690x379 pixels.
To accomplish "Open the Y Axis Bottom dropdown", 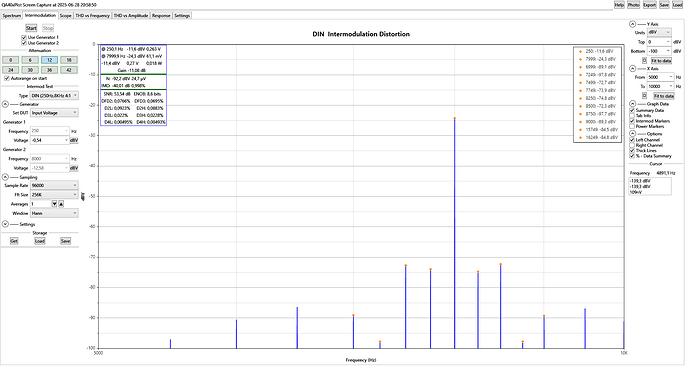I will coord(659,51).
